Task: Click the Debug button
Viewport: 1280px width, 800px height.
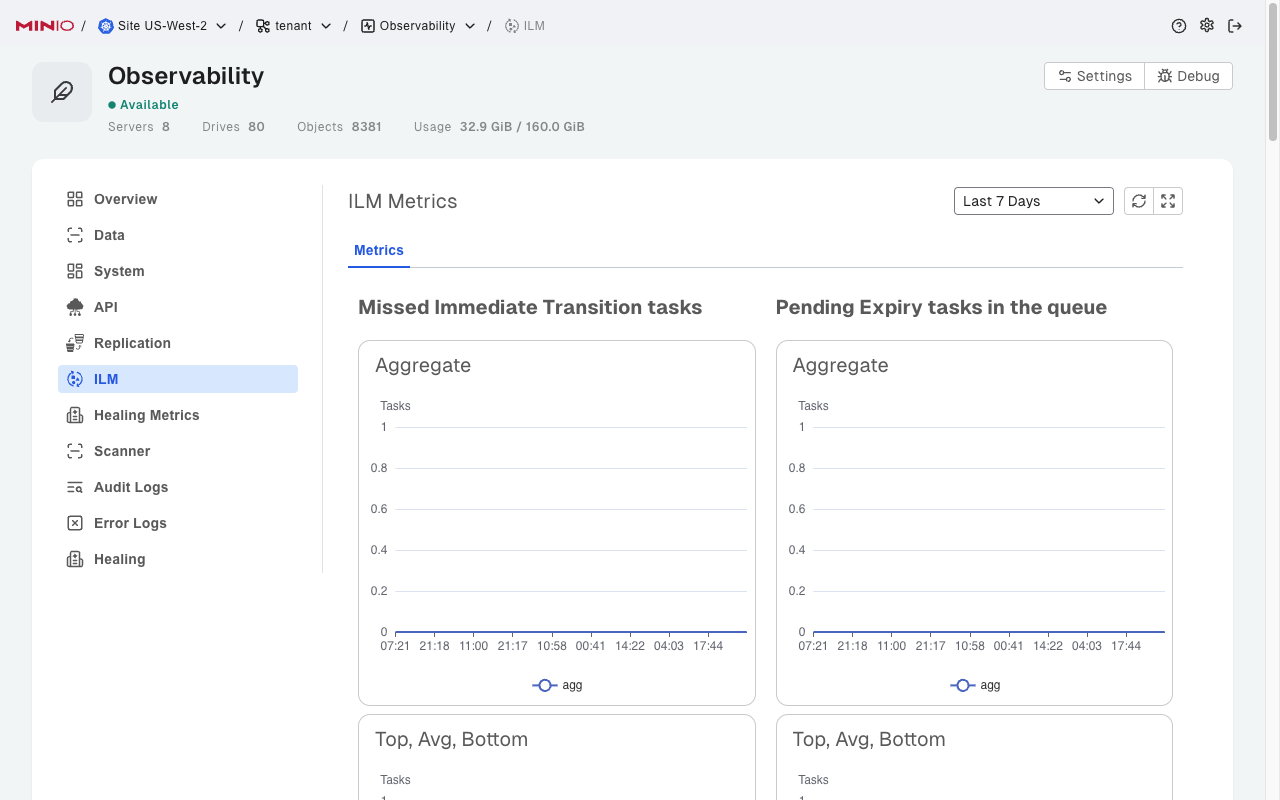Action: tap(1188, 76)
